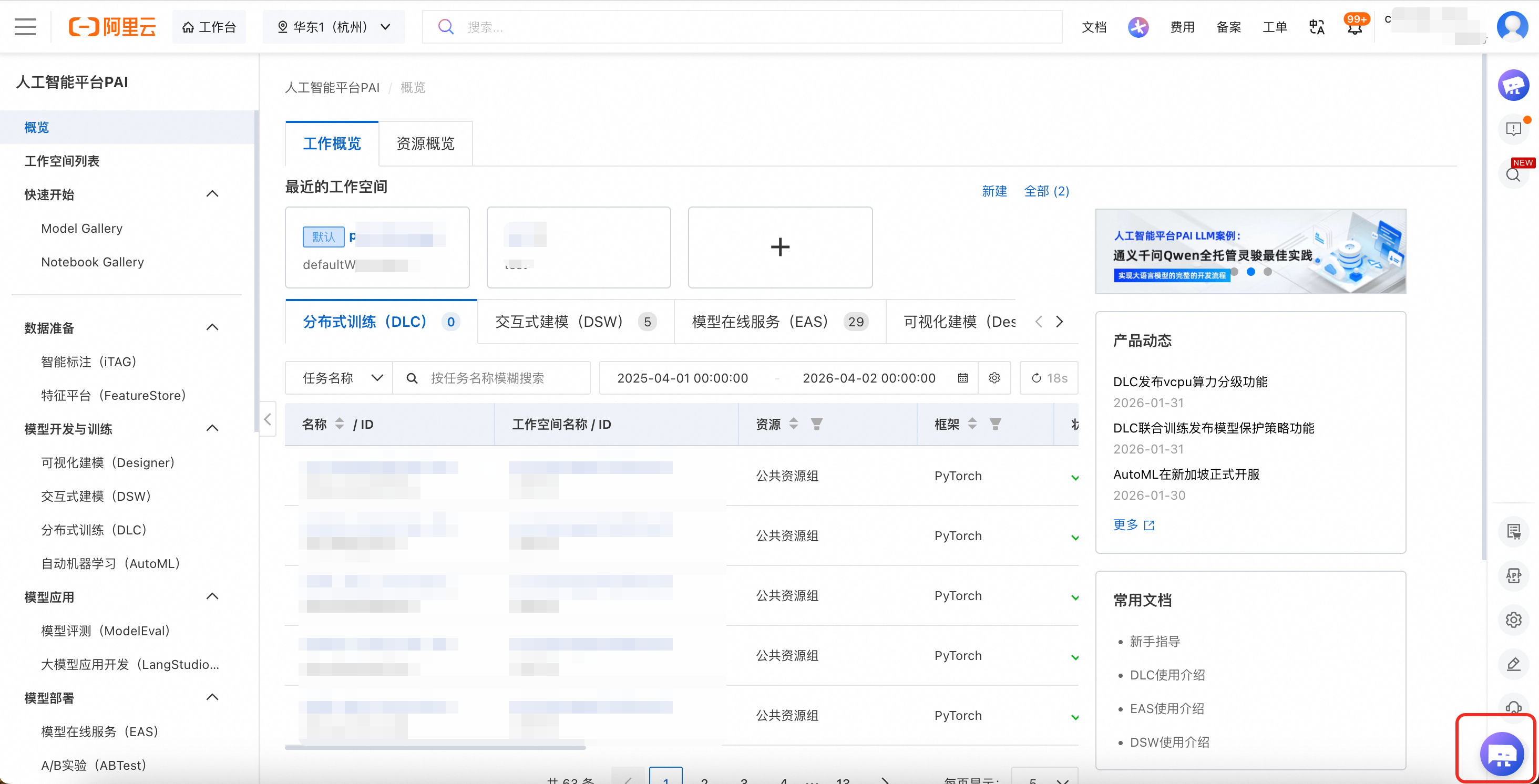Open table column settings gear
1539x784 pixels.
tap(994, 378)
